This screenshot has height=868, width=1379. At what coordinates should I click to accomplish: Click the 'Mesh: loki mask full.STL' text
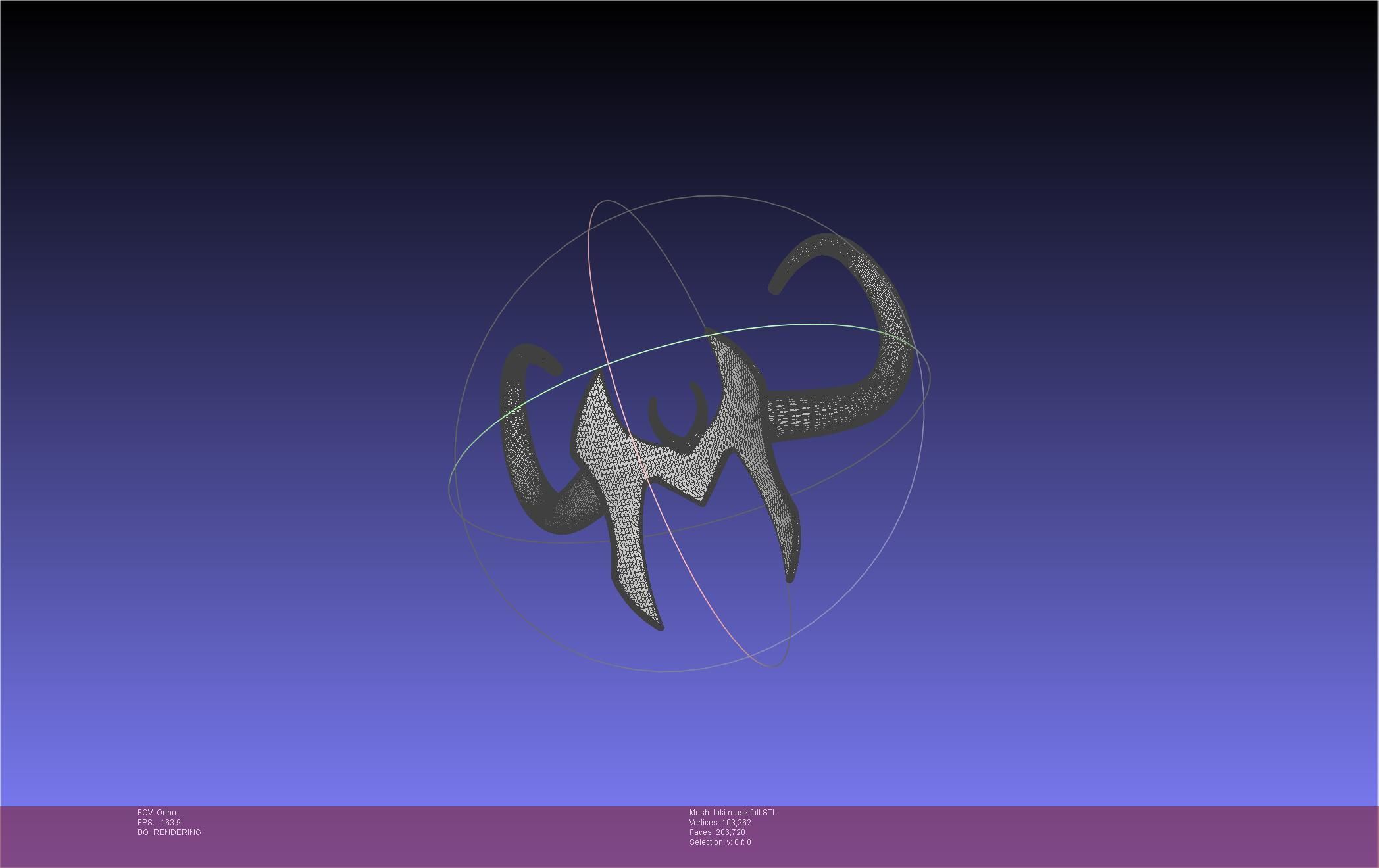pos(733,813)
